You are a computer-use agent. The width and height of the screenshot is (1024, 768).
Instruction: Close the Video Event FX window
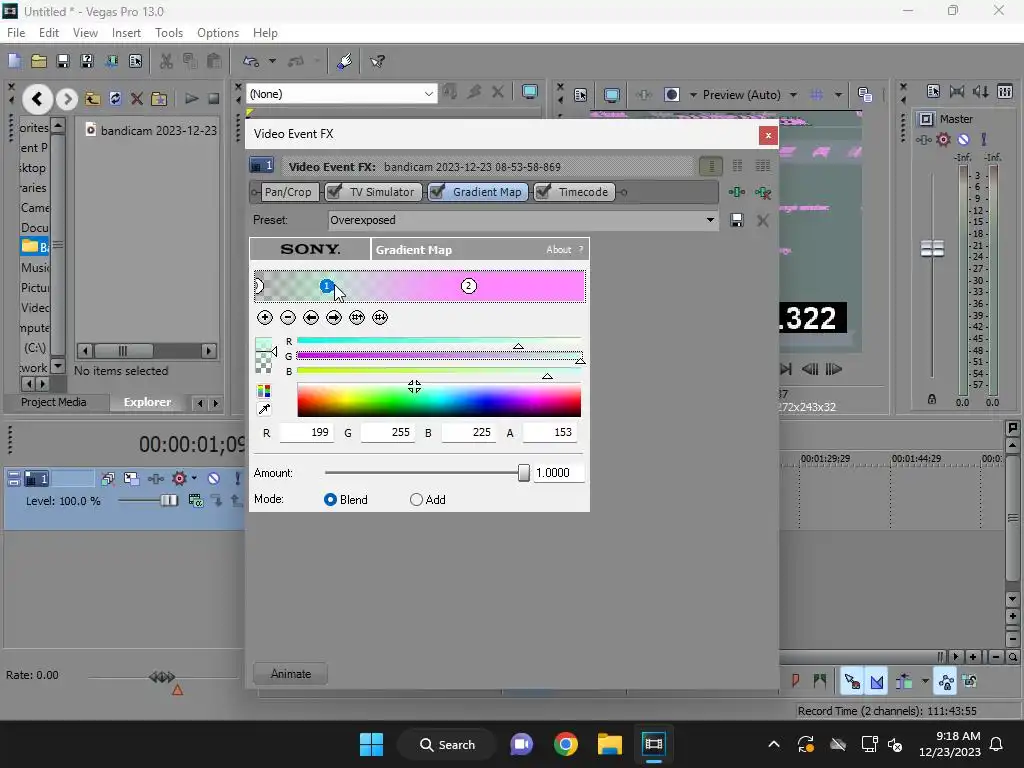pyautogui.click(x=768, y=135)
